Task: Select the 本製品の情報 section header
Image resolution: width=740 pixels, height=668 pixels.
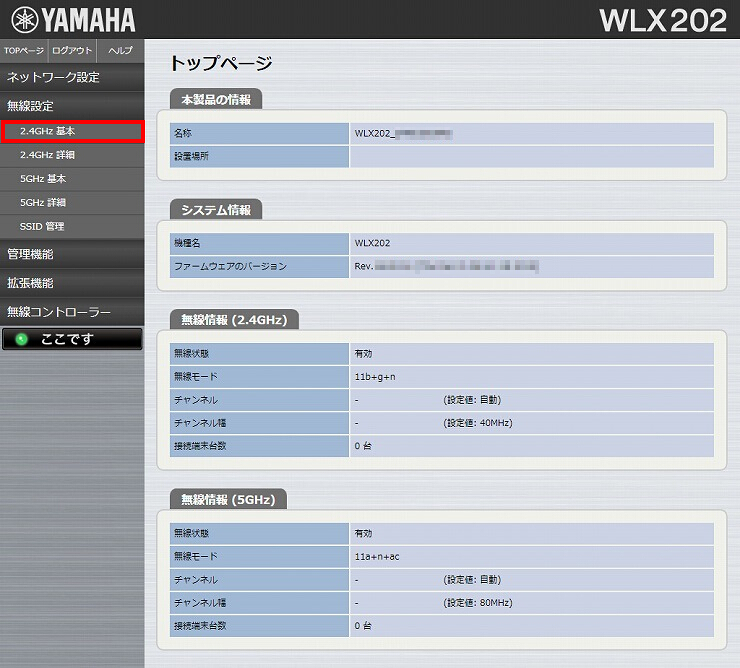Action: 216,100
